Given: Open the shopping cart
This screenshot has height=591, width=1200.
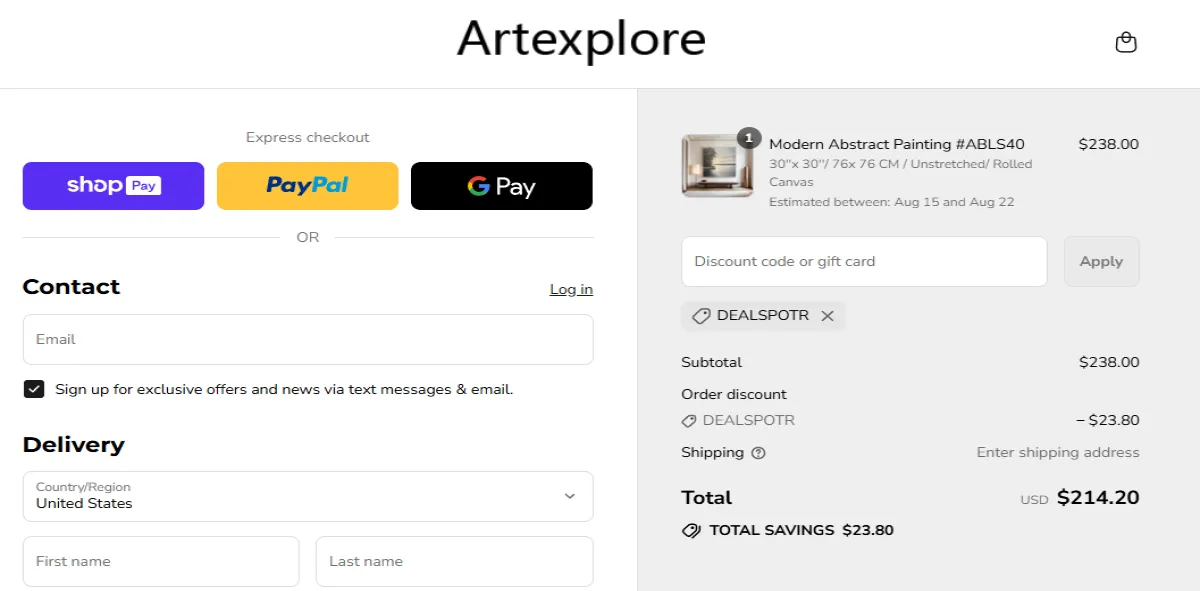Looking at the screenshot, I should 1126,42.
